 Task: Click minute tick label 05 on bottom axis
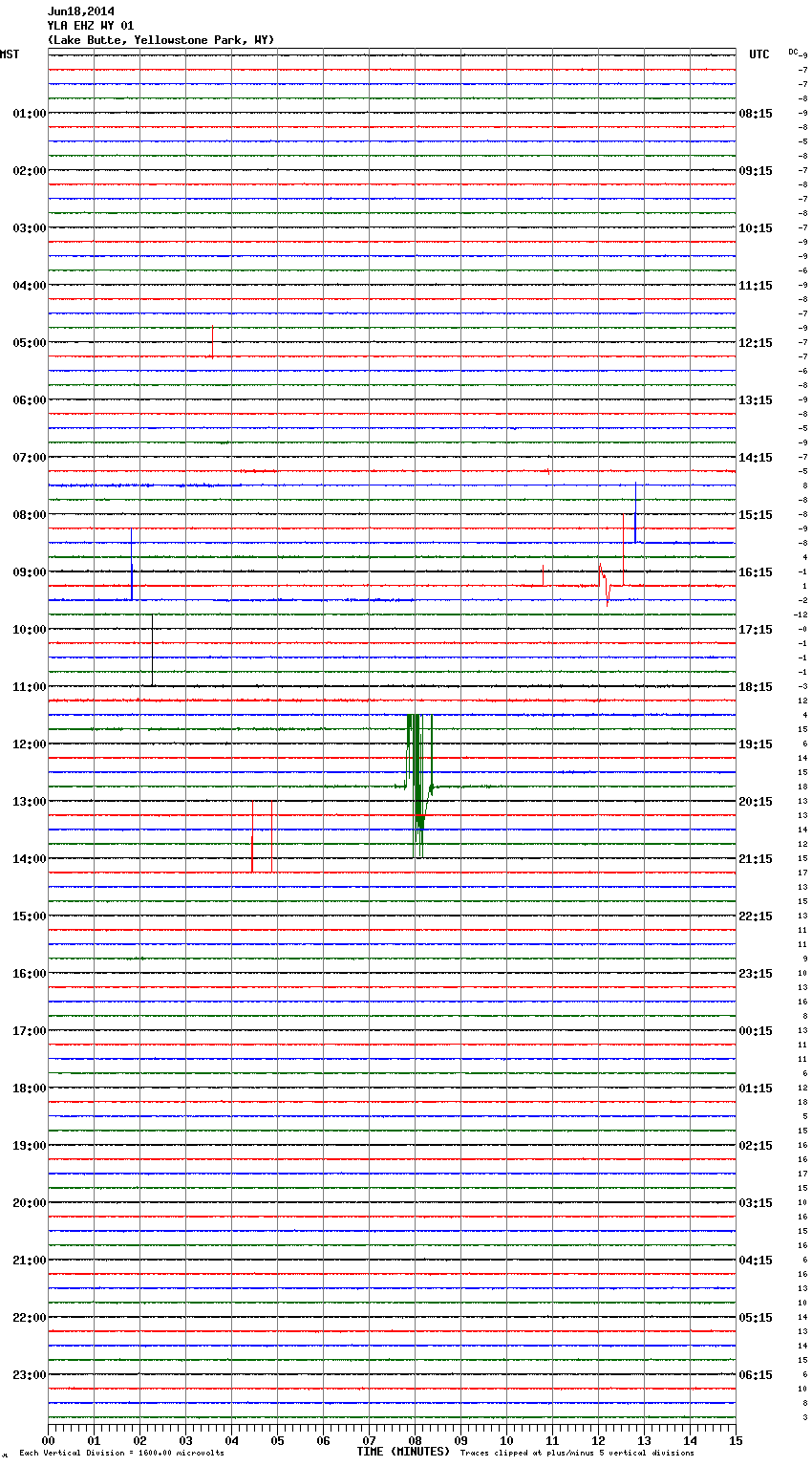click(277, 1440)
